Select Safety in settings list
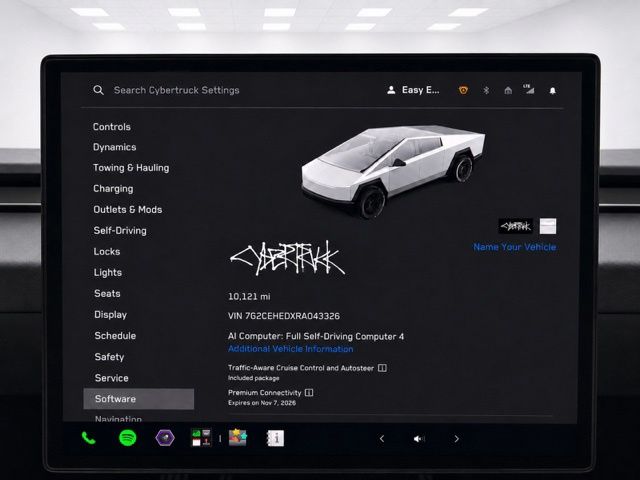 [109, 357]
